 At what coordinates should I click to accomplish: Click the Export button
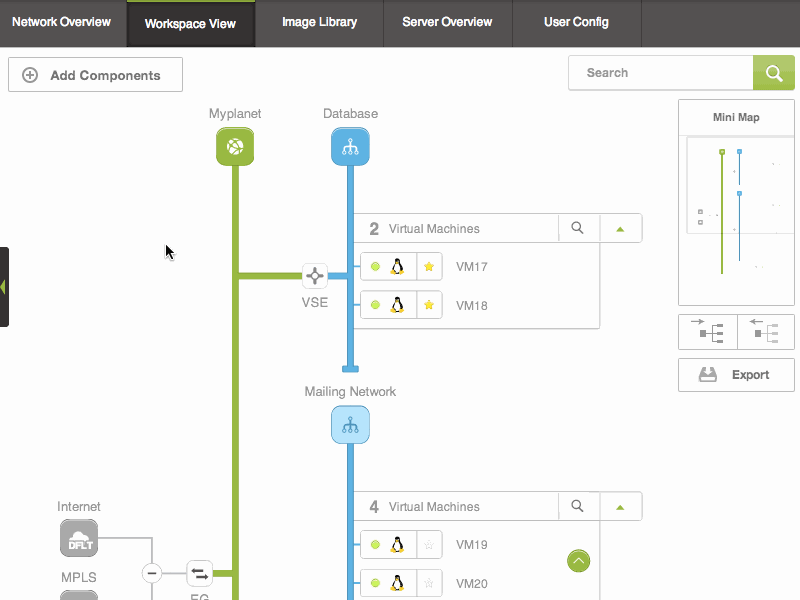(736, 375)
